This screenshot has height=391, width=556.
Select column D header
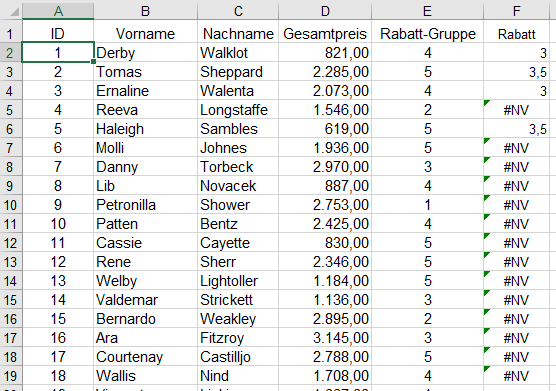(325, 11)
